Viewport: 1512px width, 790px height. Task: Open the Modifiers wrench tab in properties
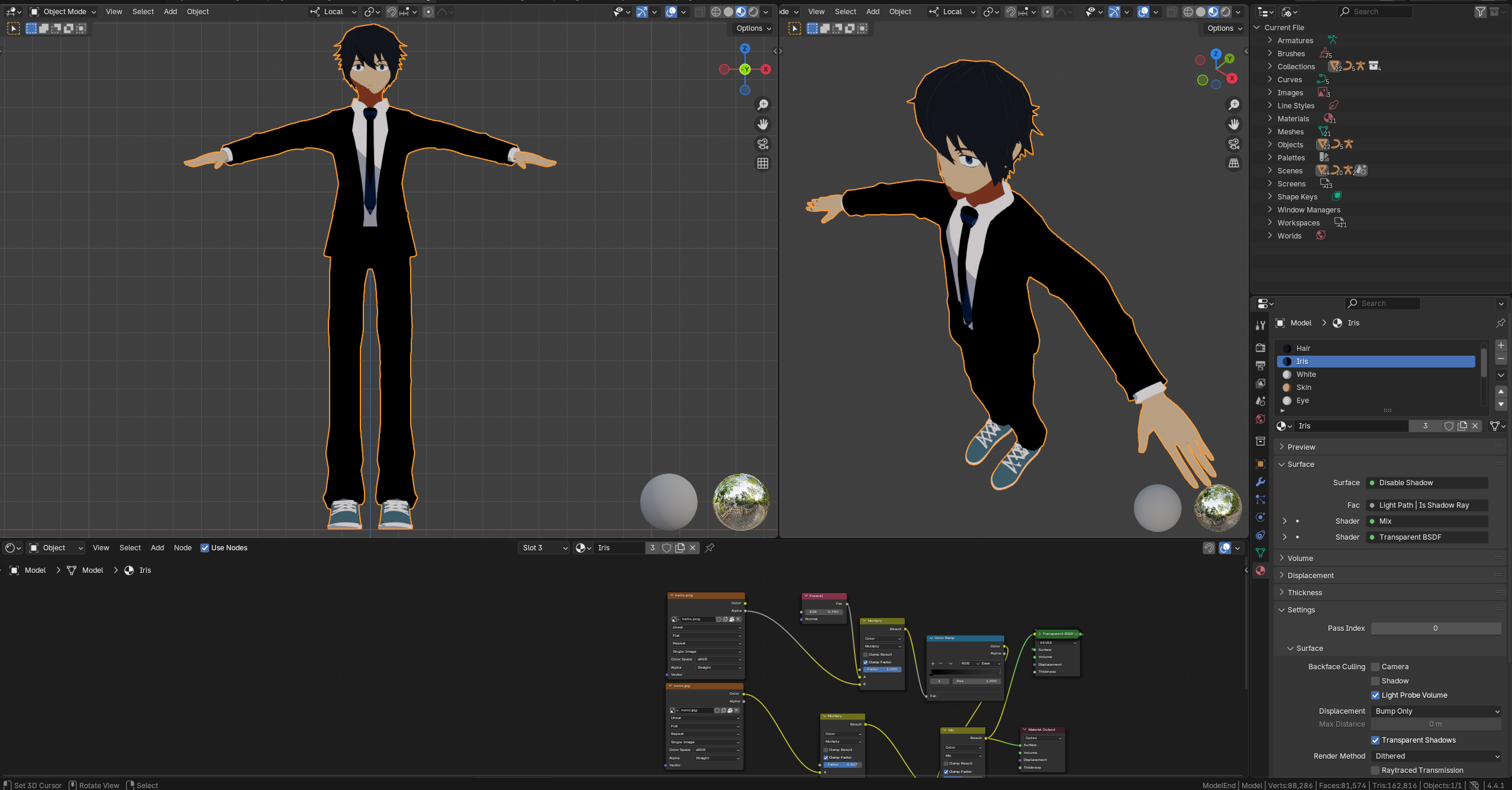click(1260, 482)
